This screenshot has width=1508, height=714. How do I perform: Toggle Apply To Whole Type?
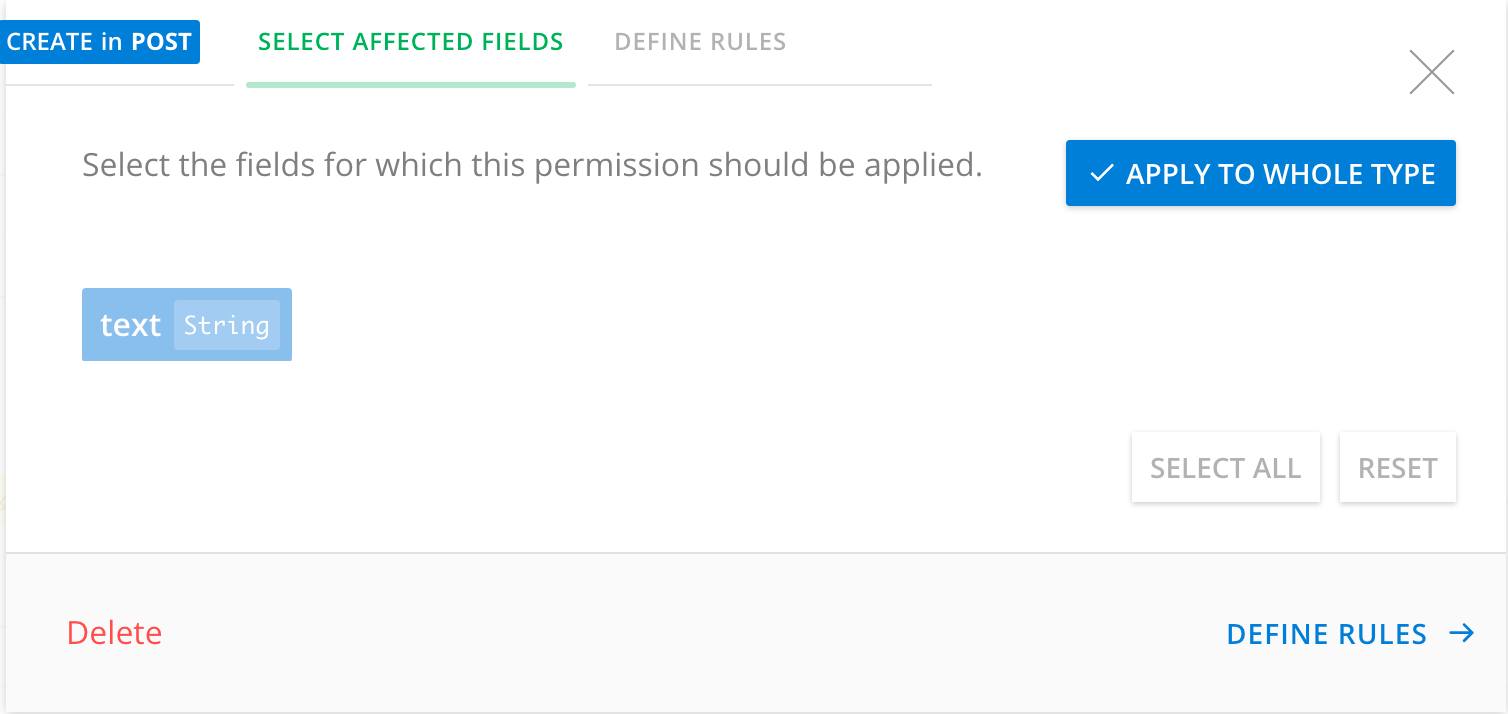click(x=1260, y=173)
